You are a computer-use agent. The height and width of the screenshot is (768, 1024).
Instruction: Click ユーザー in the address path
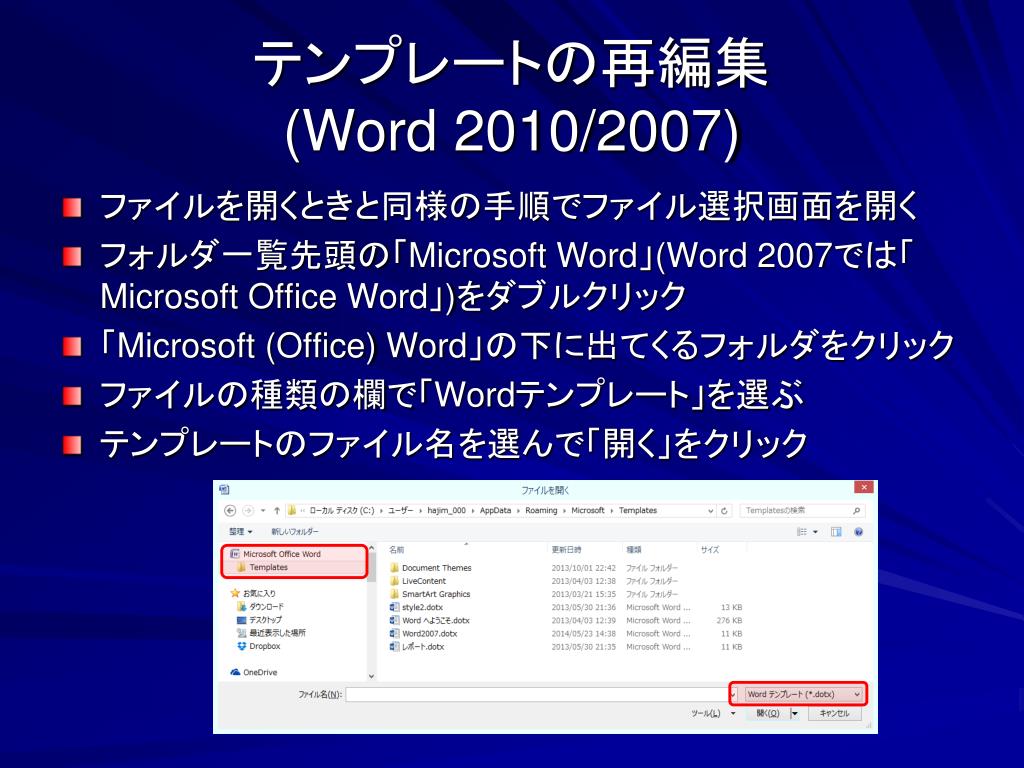click(400, 511)
